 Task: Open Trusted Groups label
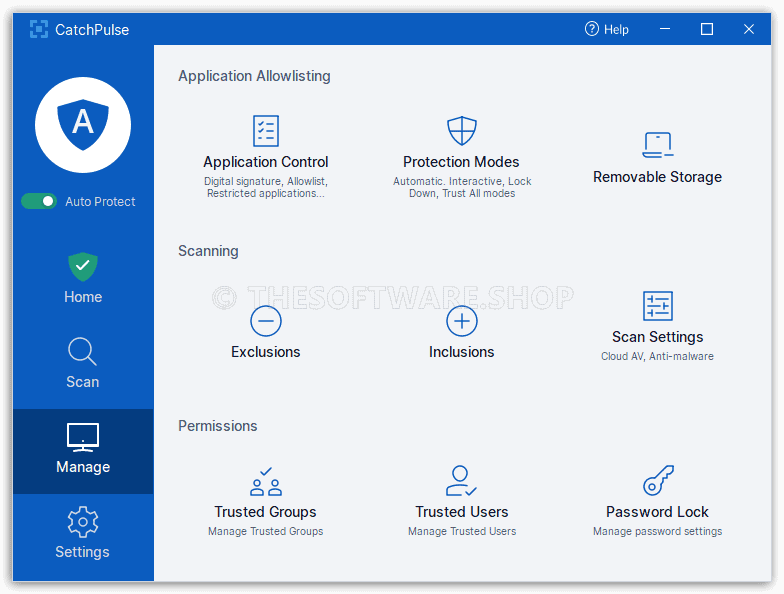(266, 512)
